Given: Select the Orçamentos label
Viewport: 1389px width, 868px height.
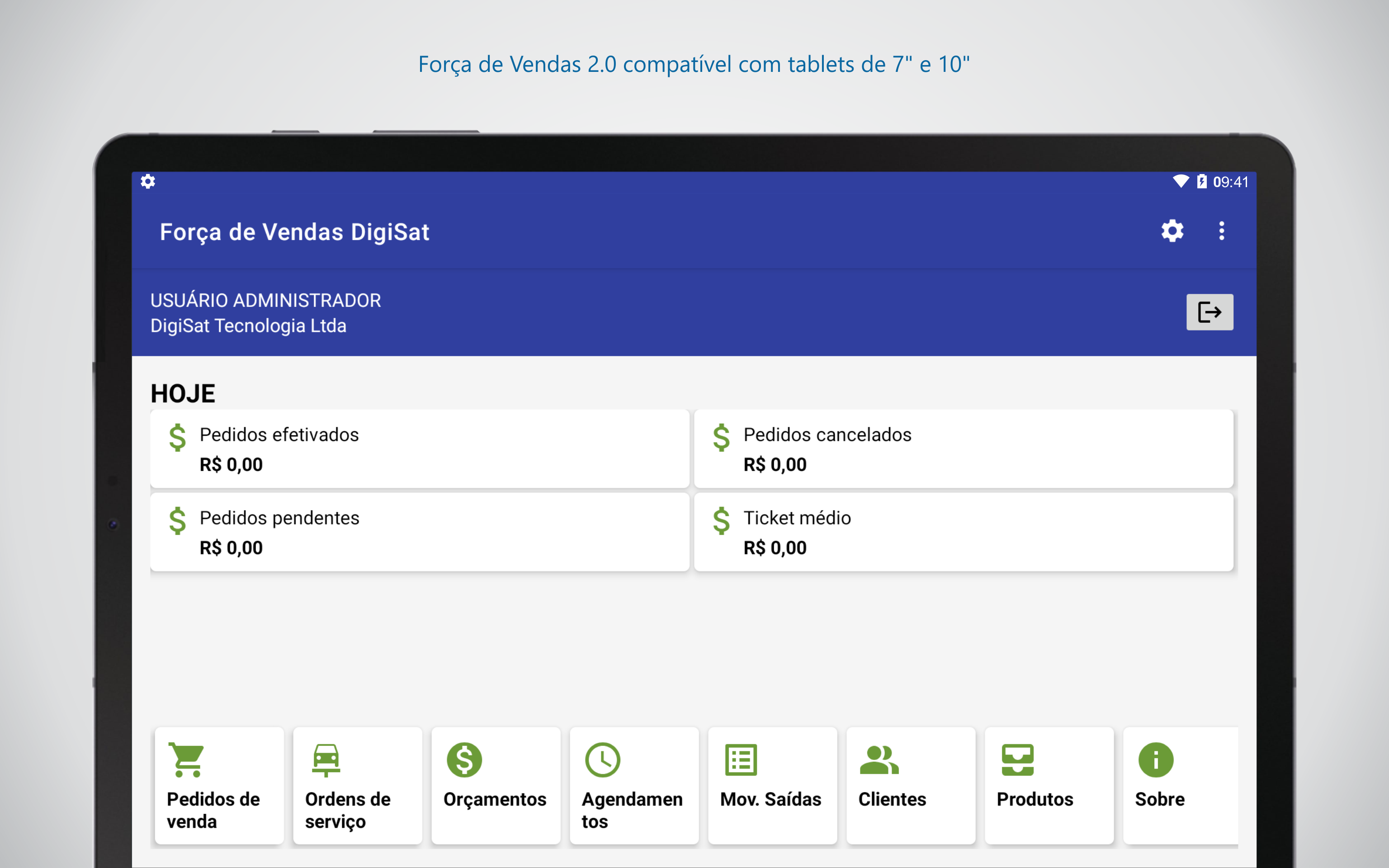Looking at the screenshot, I should pos(495,800).
